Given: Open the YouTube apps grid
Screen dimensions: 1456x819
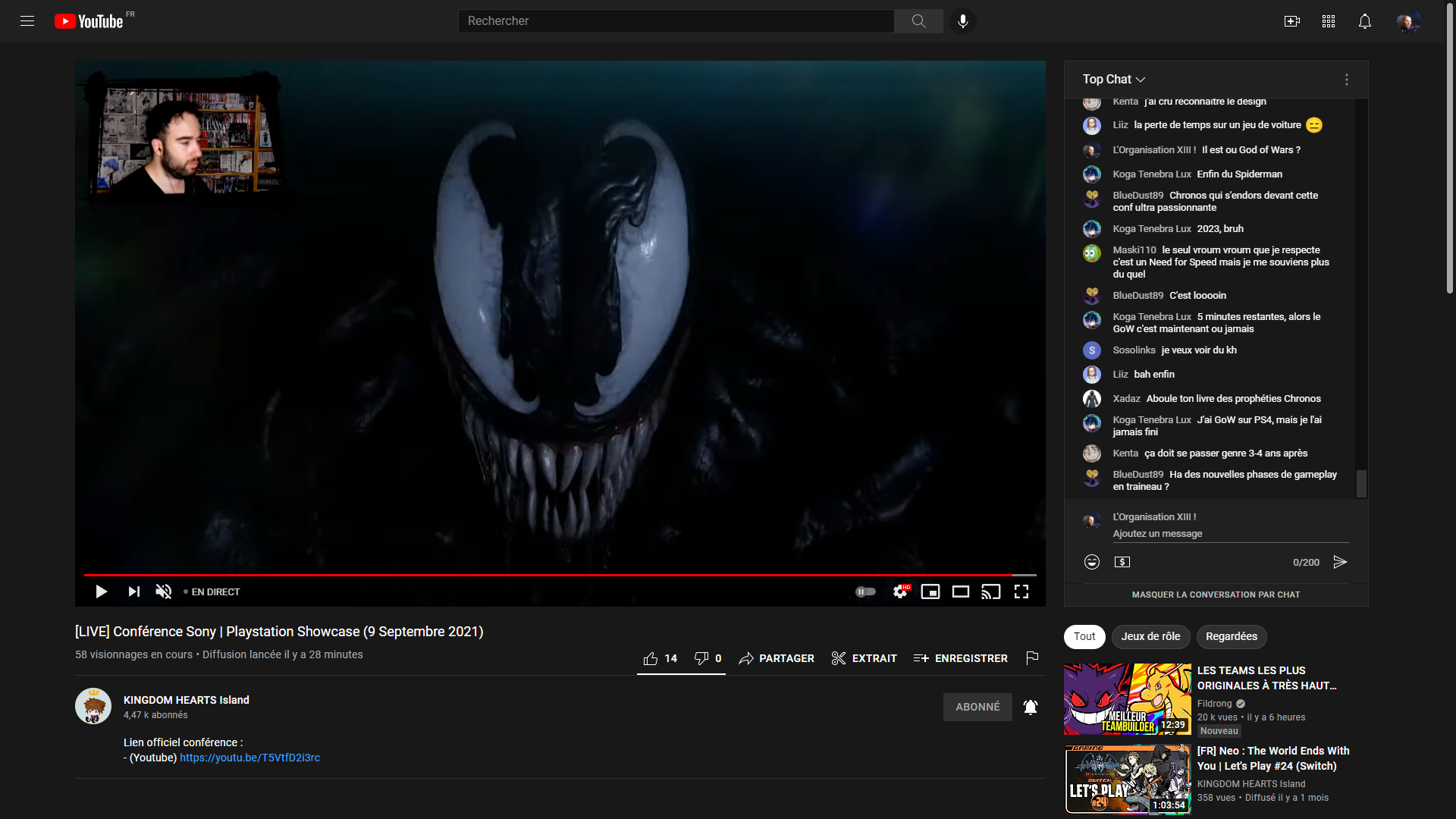Looking at the screenshot, I should 1329,21.
